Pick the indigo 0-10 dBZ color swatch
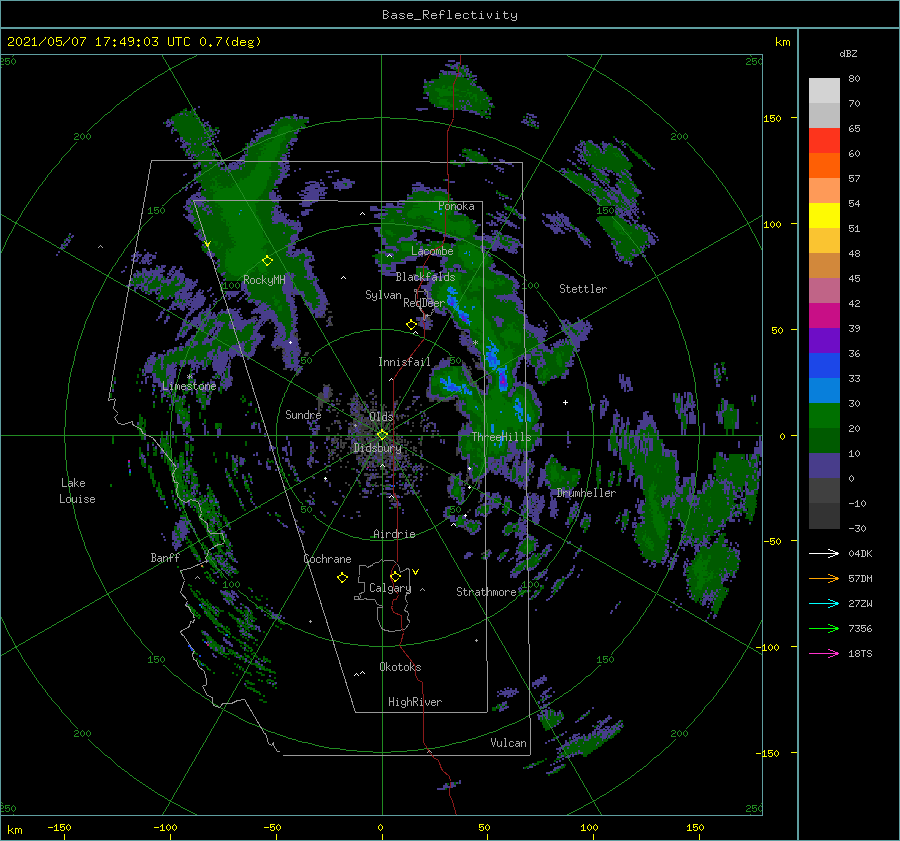The width and height of the screenshot is (900, 841). pyautogui.click(x=824, y=465)
